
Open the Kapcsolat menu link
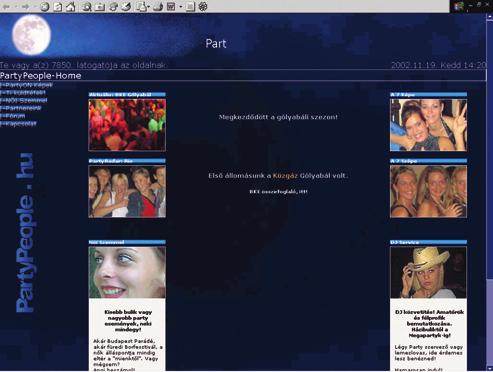point(18,123)
